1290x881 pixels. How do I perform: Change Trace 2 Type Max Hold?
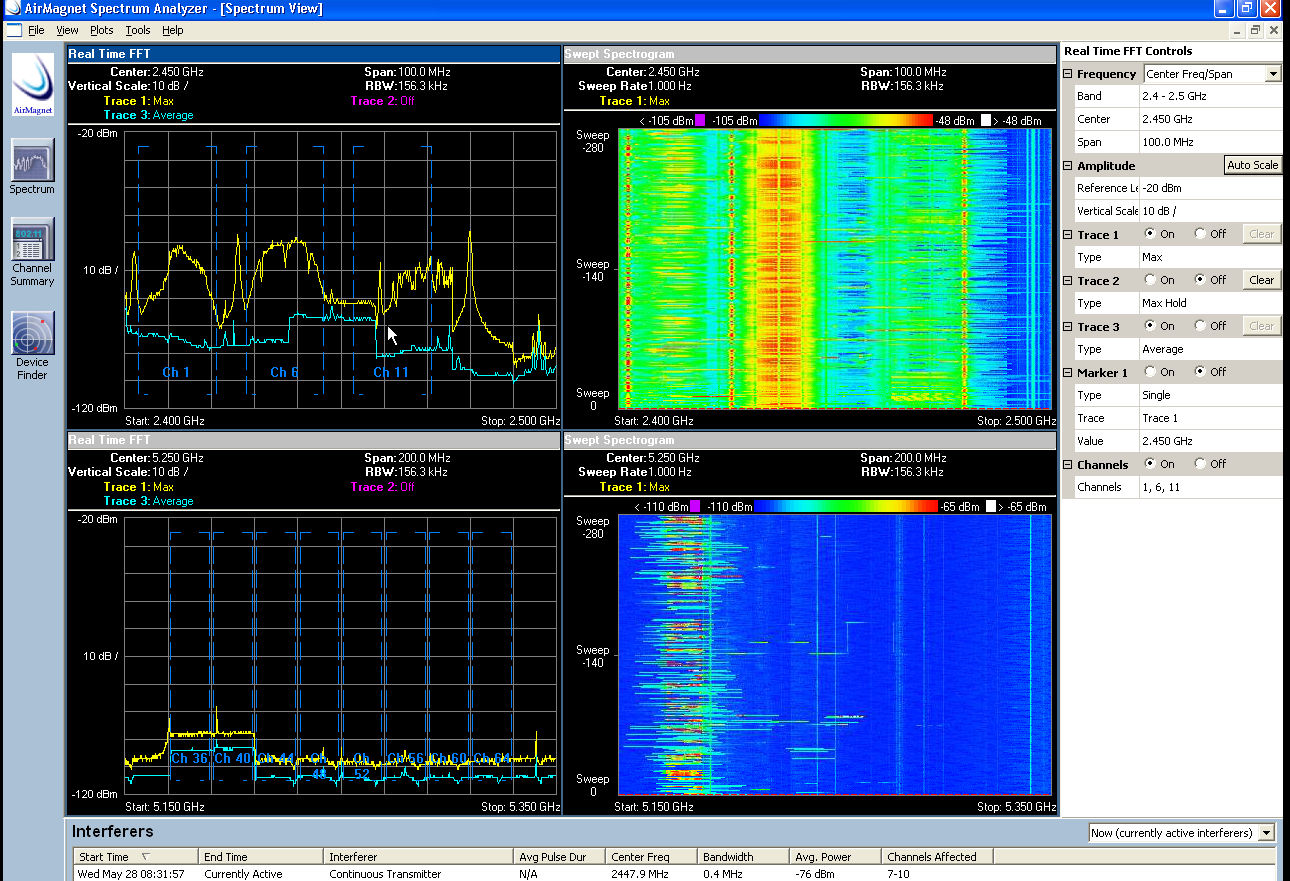[x=1210, y=303]
